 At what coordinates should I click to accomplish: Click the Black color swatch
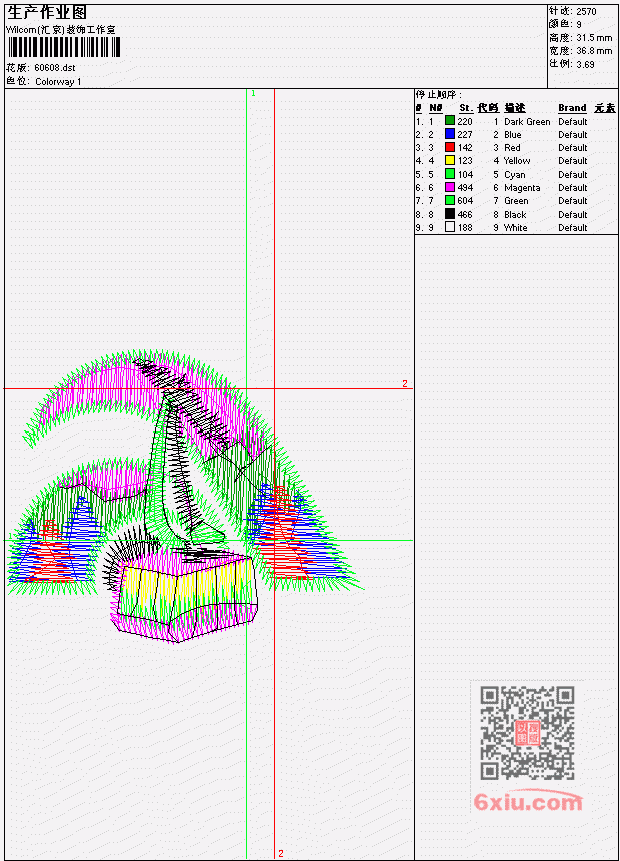tap(450, 214)
